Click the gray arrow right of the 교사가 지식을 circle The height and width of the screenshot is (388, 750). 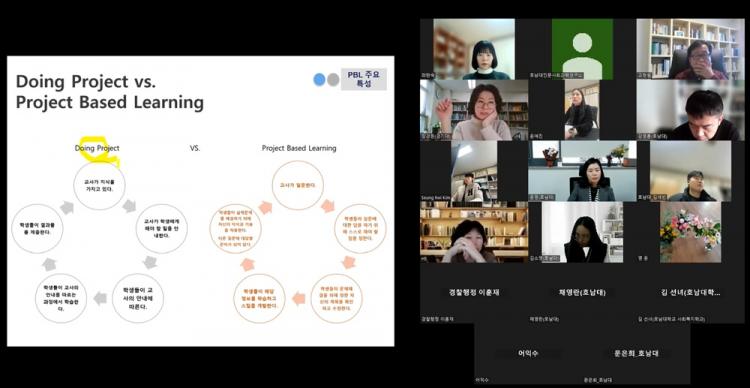point(129,206)
